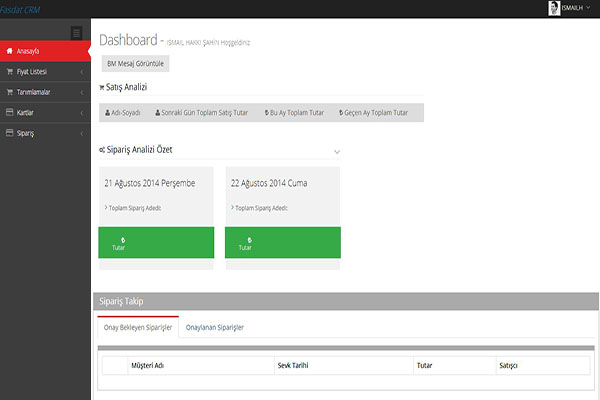Collapse the Sipariş Analizi Özet panel chevron
This screenshot has height=400, width=600.
pyautogui.click(x=336, y=152)
